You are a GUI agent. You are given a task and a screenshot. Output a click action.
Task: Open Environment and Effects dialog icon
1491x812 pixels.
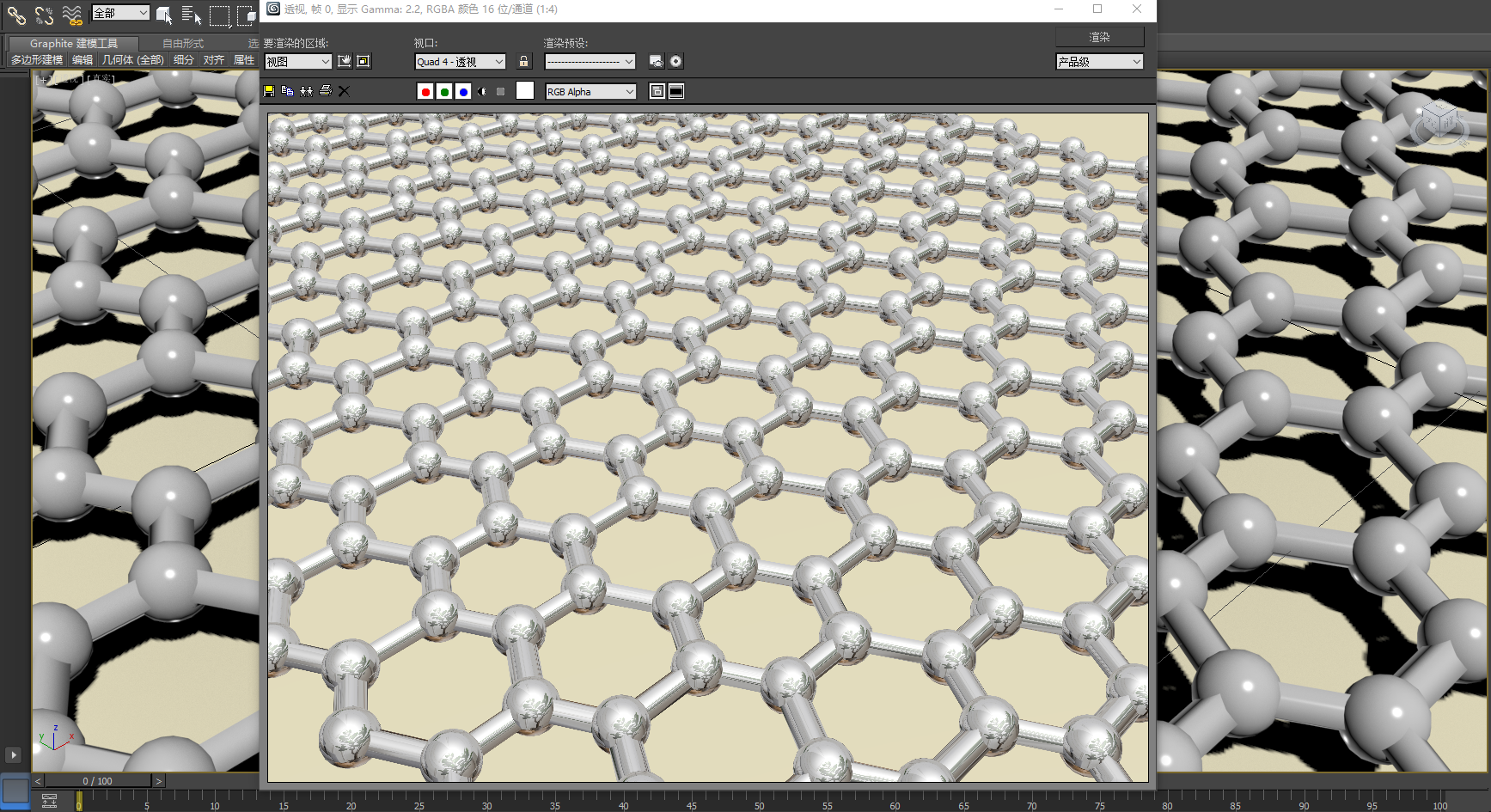pyautogui.click(x=676, y=61)
